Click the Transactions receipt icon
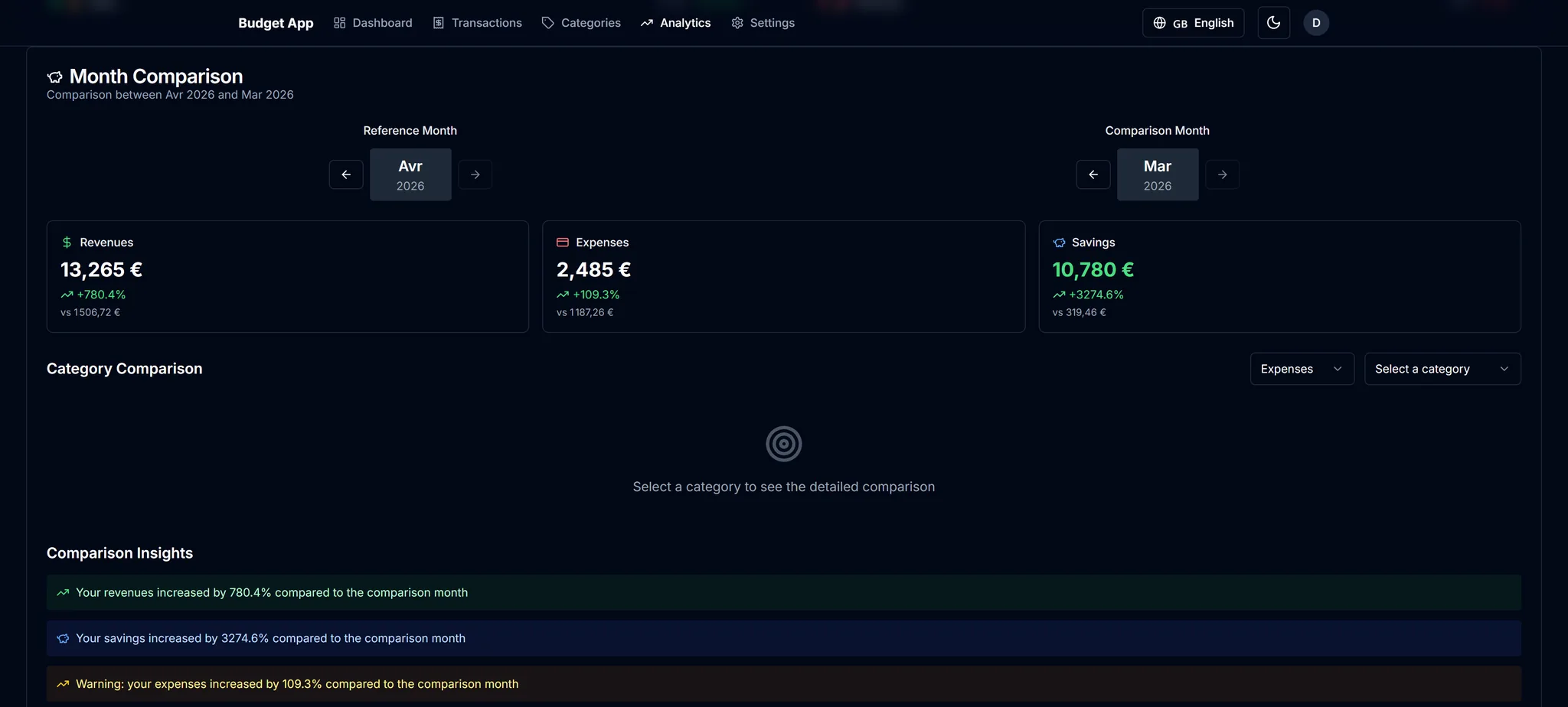The image size is (1568, 707). (x=438, y=23)
